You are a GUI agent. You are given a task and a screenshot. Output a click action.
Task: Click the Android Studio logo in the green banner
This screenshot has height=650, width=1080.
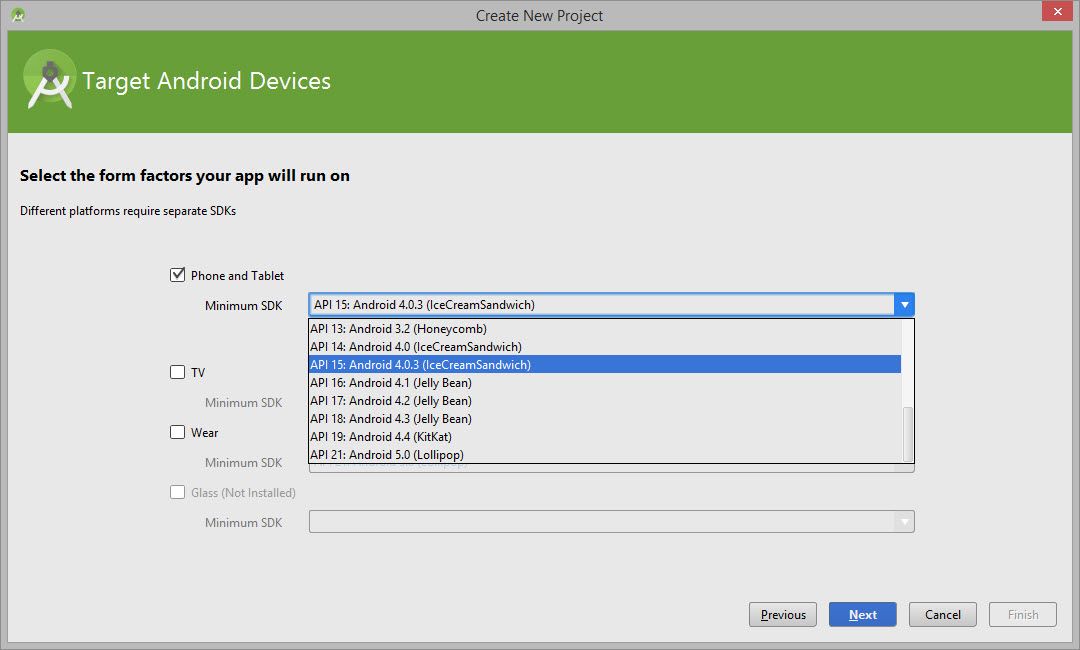click(49, 79)
